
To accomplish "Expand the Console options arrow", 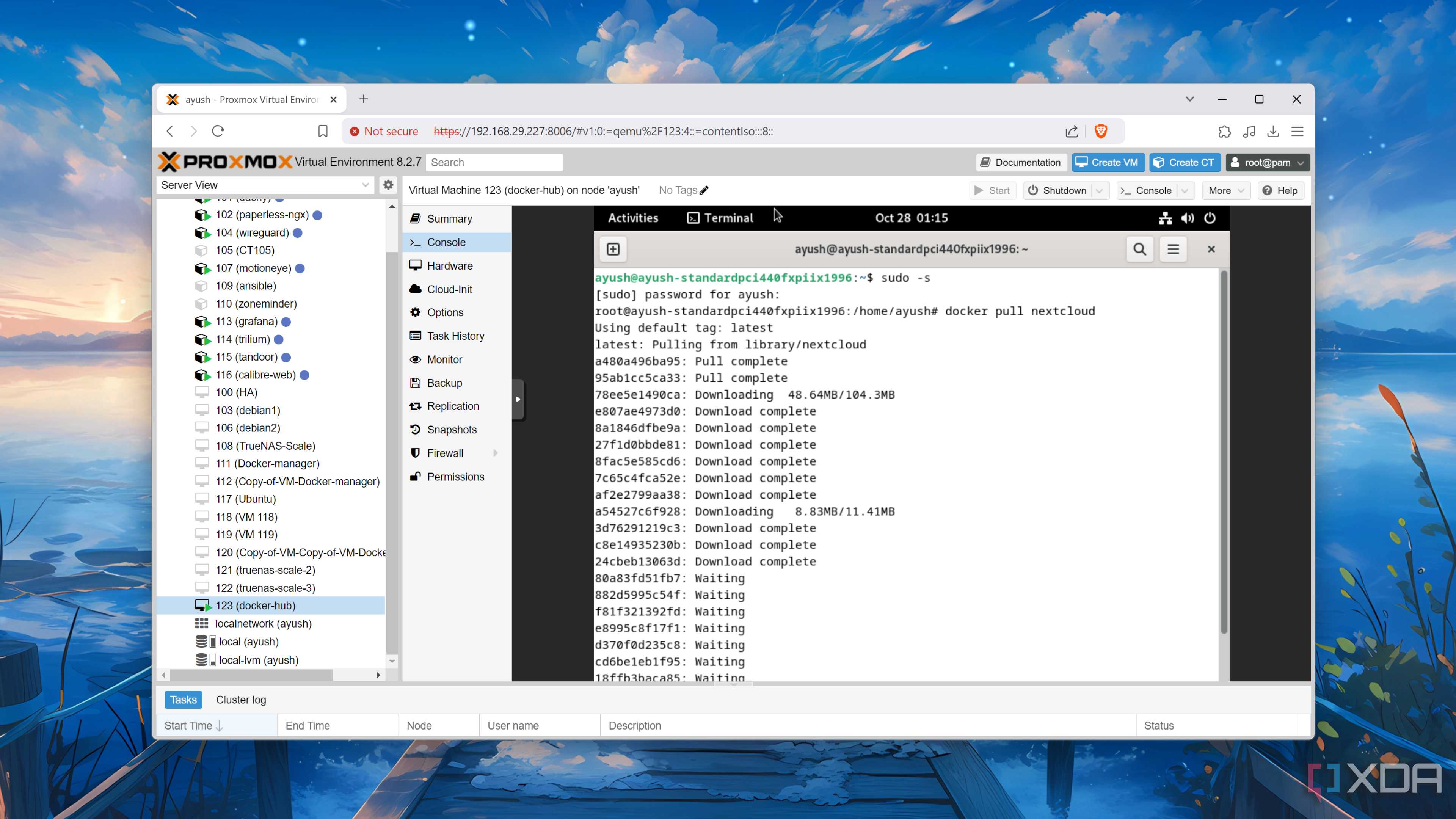I will click(1185, 190).
